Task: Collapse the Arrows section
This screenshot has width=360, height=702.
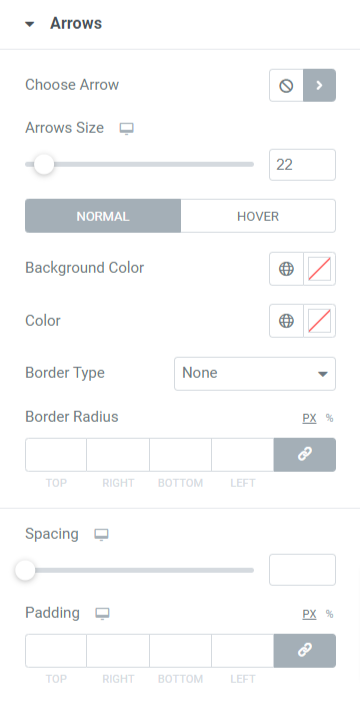Action: tap(30, 24)
